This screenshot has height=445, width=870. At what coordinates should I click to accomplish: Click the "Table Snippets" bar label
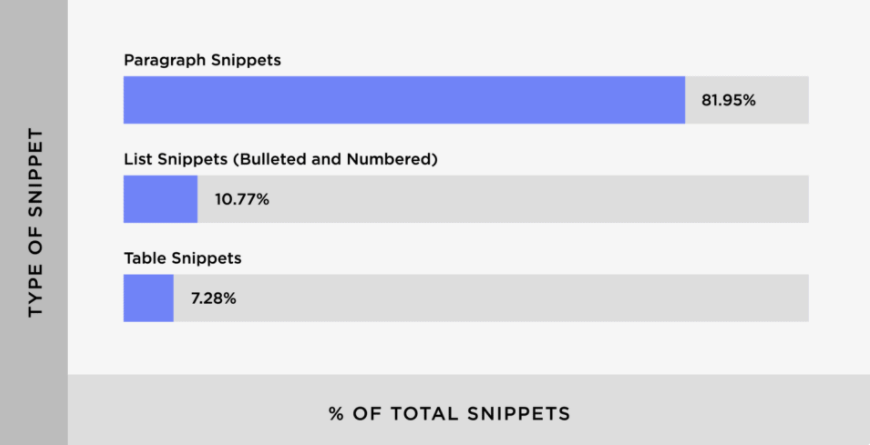pos(182,258)
